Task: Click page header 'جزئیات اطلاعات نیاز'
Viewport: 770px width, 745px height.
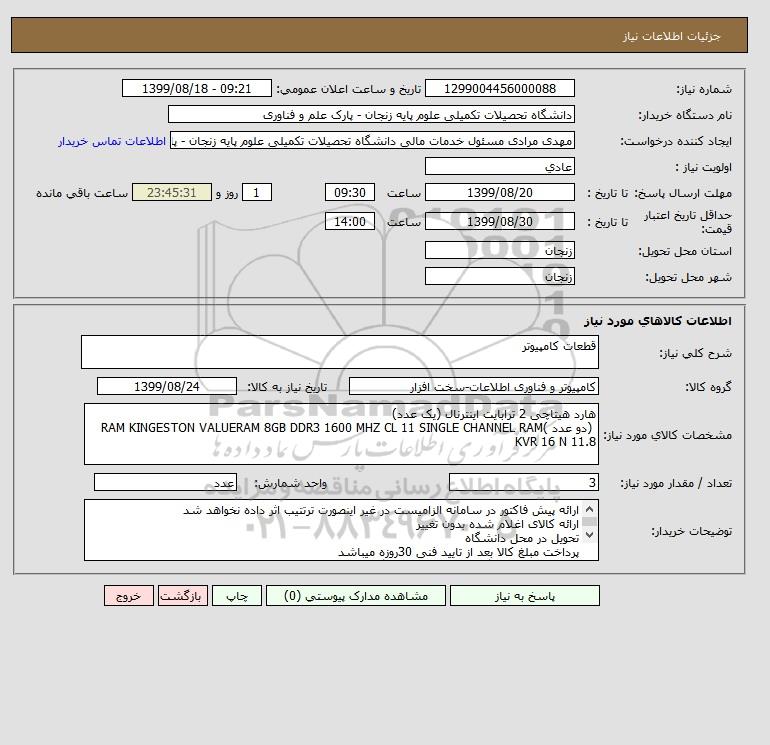Action: coord(671,36)
